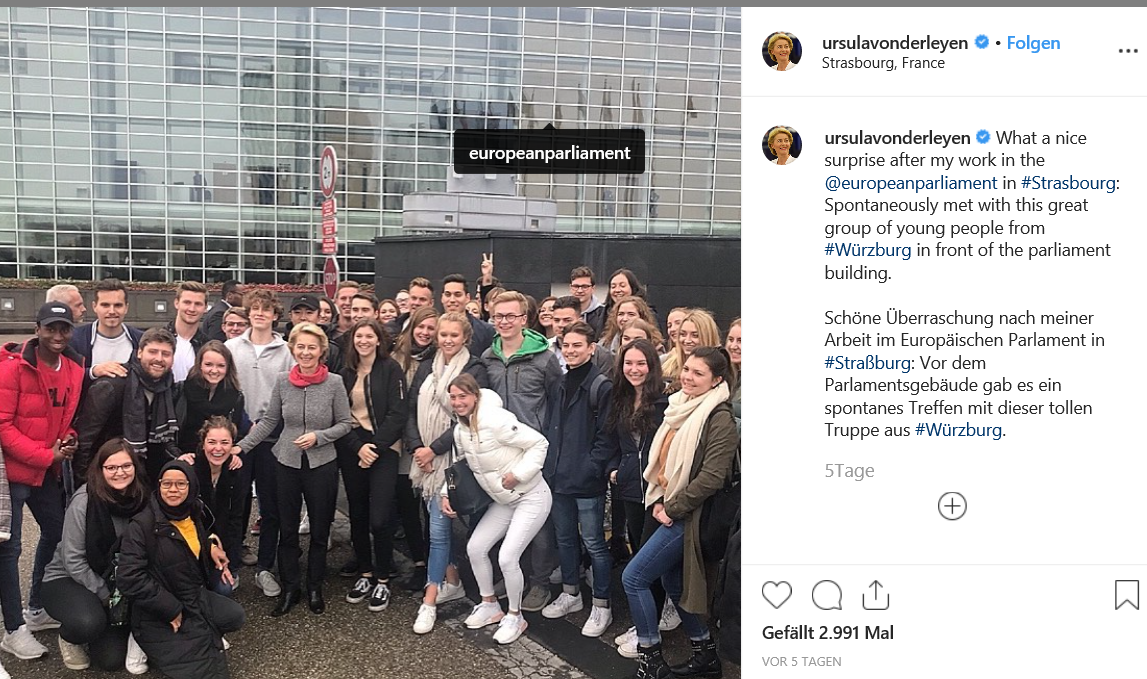Open the #Straßburg hashtag
Viewport: 1147px width, 679px height.
click(868, 363)
